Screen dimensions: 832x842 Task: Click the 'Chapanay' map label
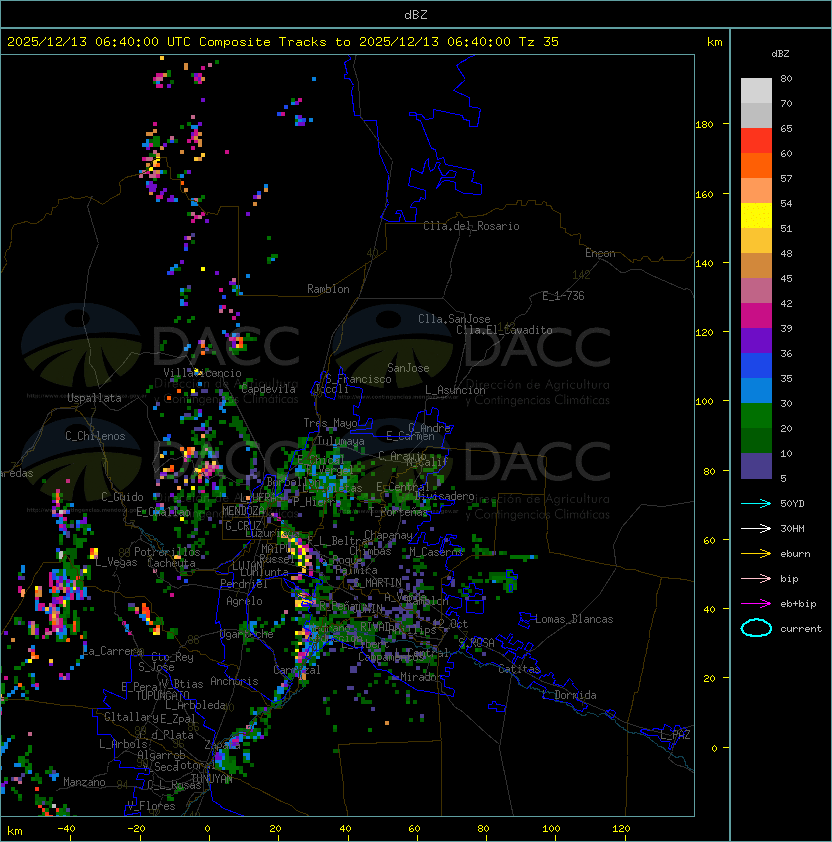tap(388, 536)
